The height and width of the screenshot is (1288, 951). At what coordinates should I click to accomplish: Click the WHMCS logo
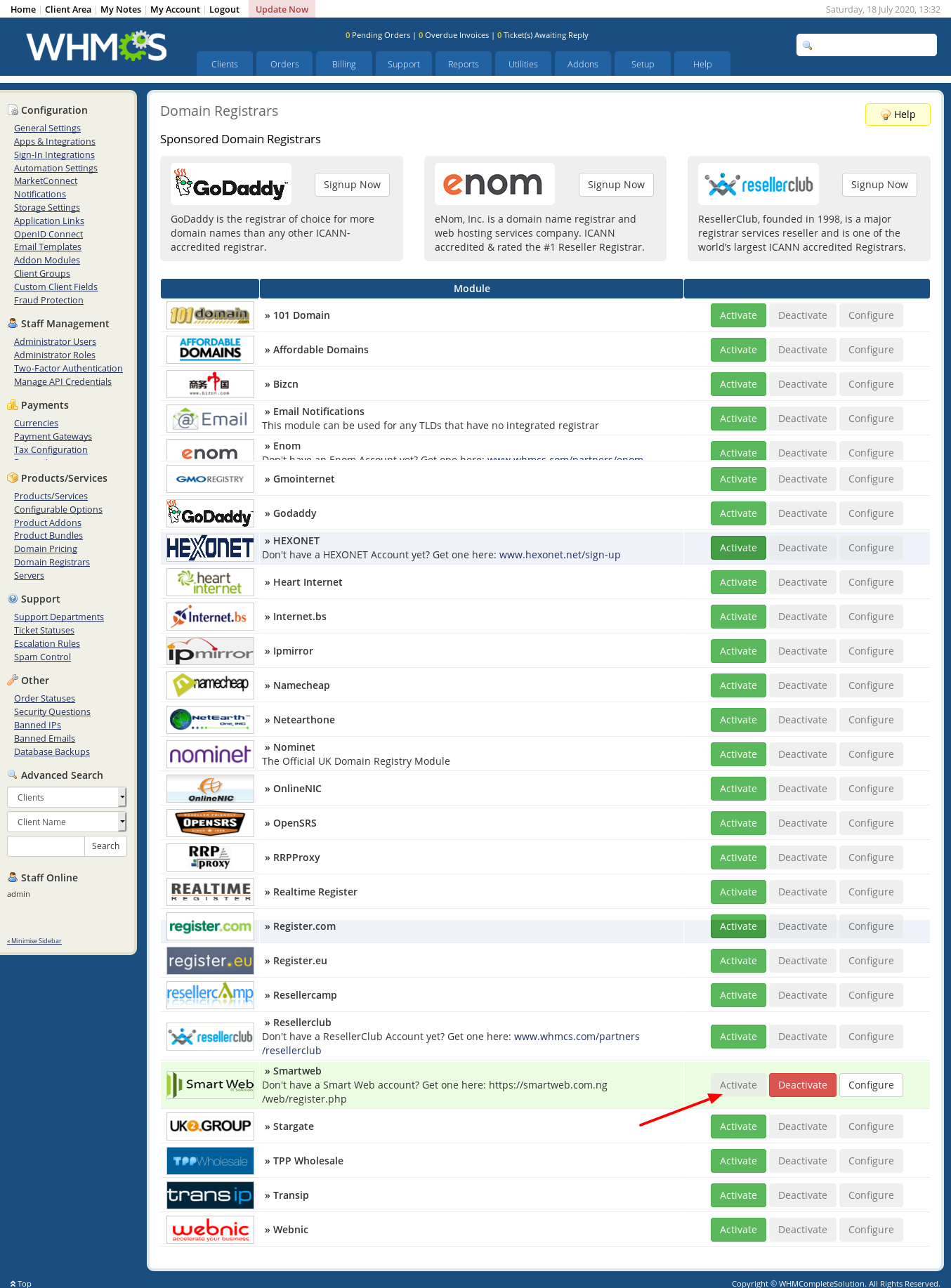[96, 46]
